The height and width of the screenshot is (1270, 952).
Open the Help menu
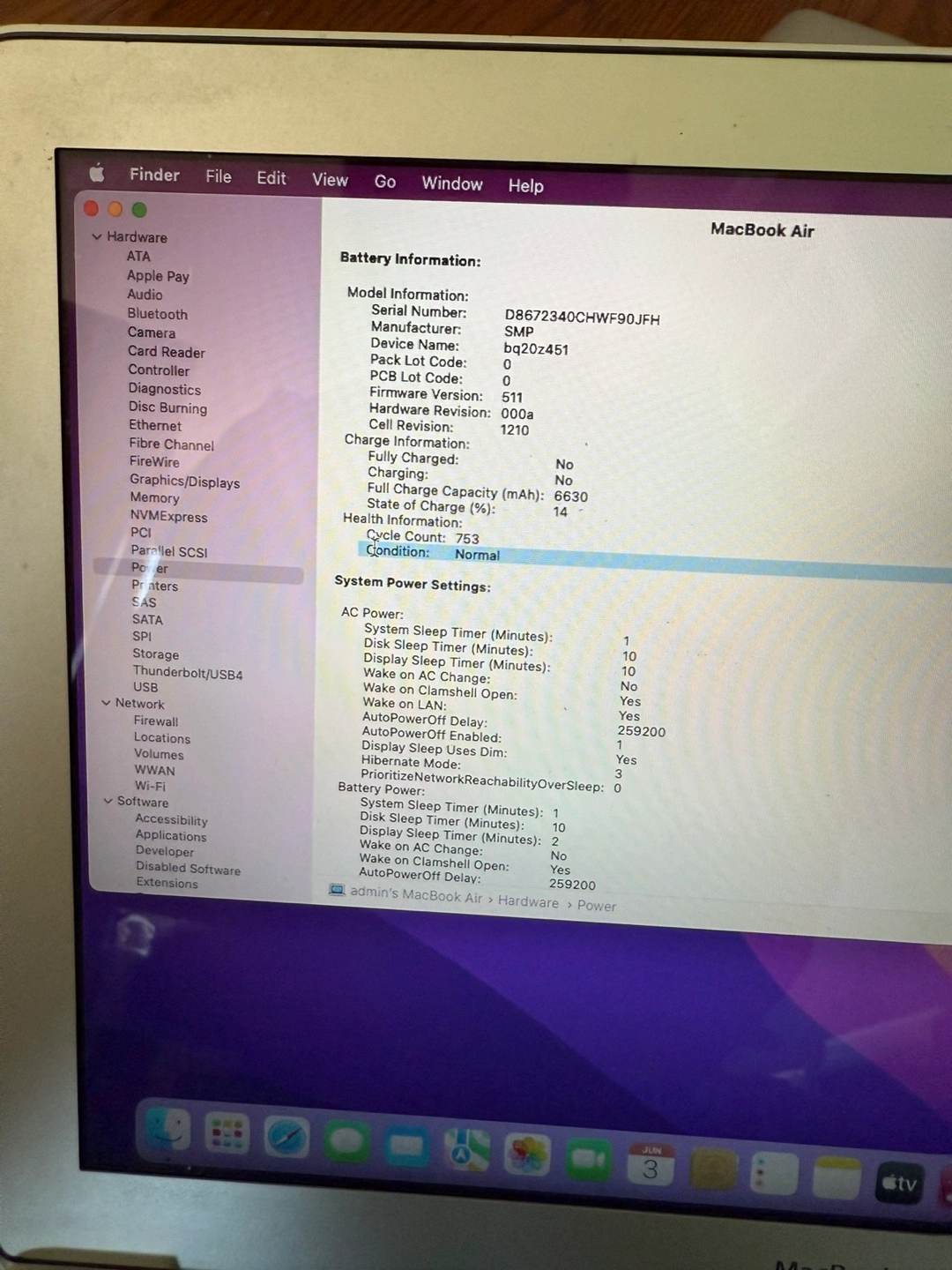click(525, 186)
